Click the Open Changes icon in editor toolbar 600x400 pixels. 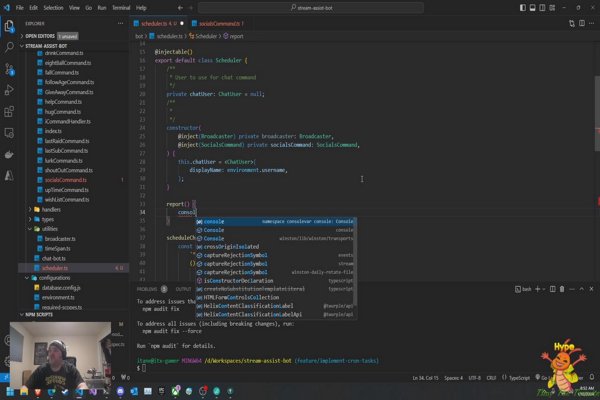[572, 24]
